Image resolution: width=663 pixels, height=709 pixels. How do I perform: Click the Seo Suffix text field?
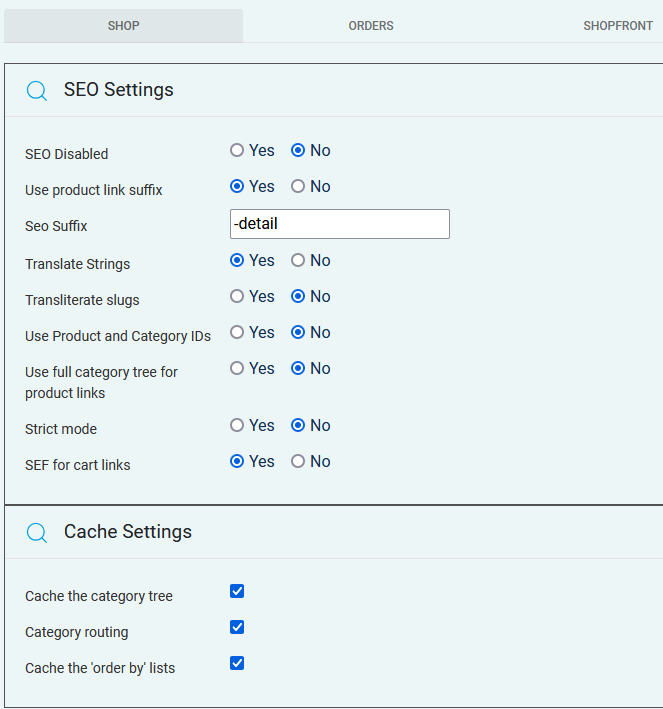click(x=339, y=224)
